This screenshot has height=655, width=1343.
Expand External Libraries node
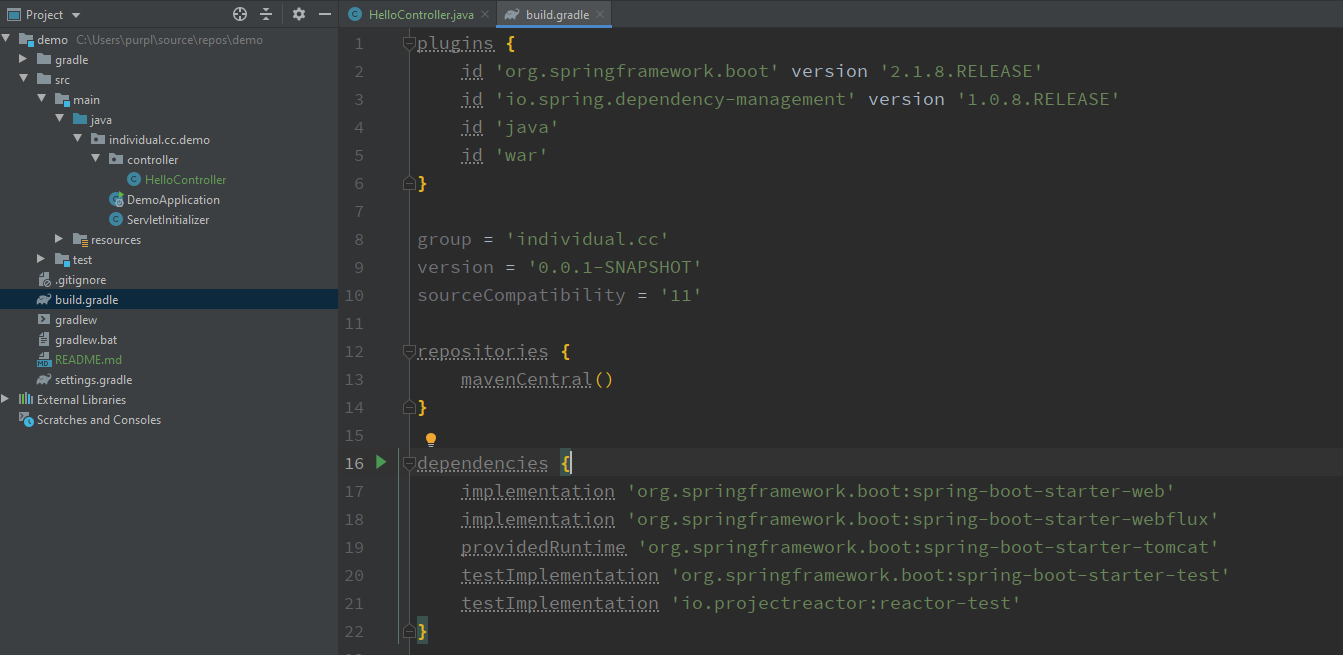(x=6, y=399)
